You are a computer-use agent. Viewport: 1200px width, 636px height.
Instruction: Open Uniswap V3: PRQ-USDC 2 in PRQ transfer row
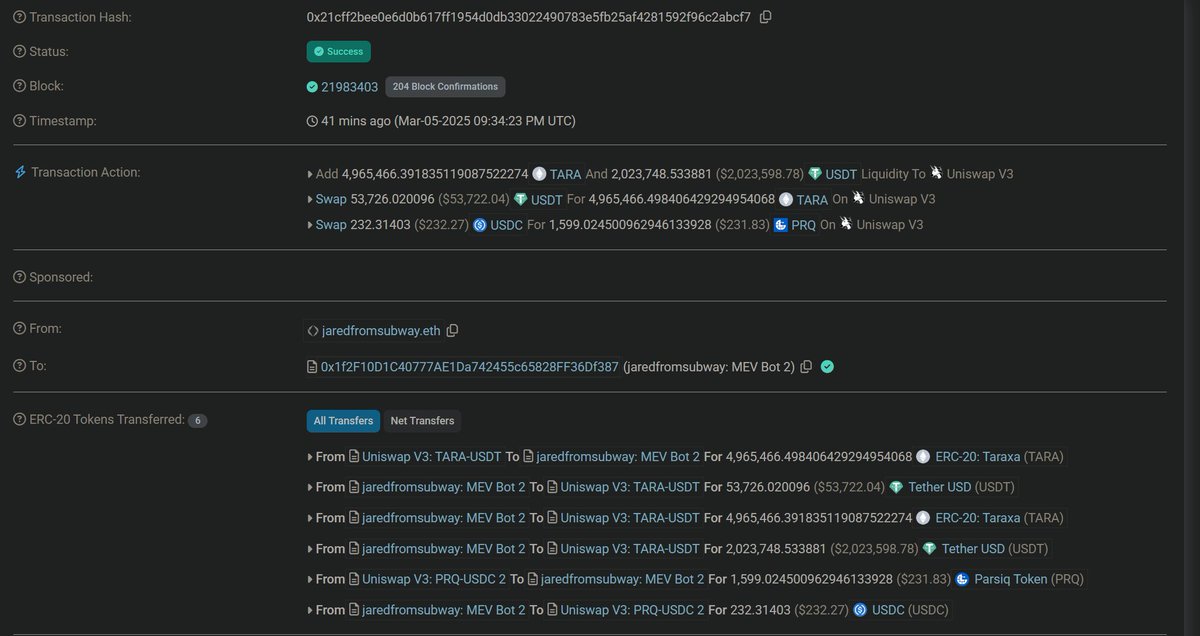tap(433, 579)
